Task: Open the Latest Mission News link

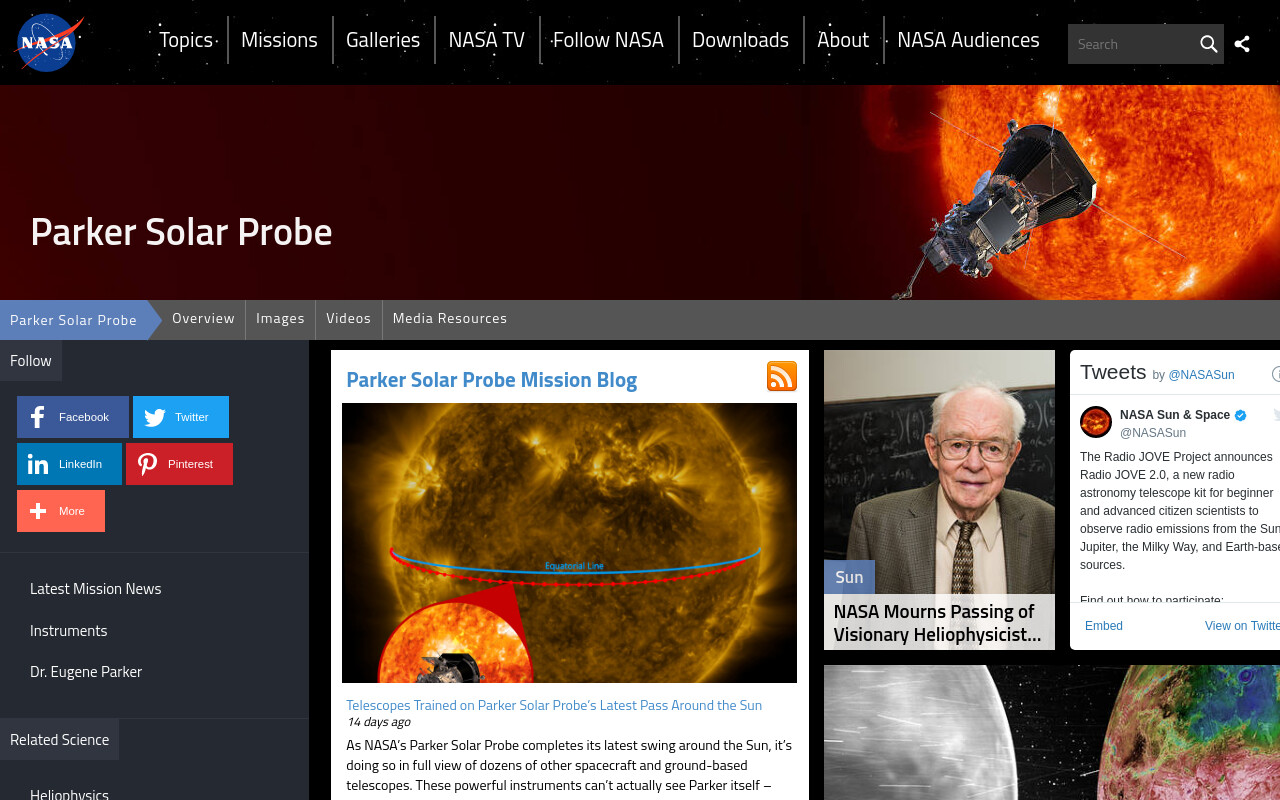Action: (96, 589)
